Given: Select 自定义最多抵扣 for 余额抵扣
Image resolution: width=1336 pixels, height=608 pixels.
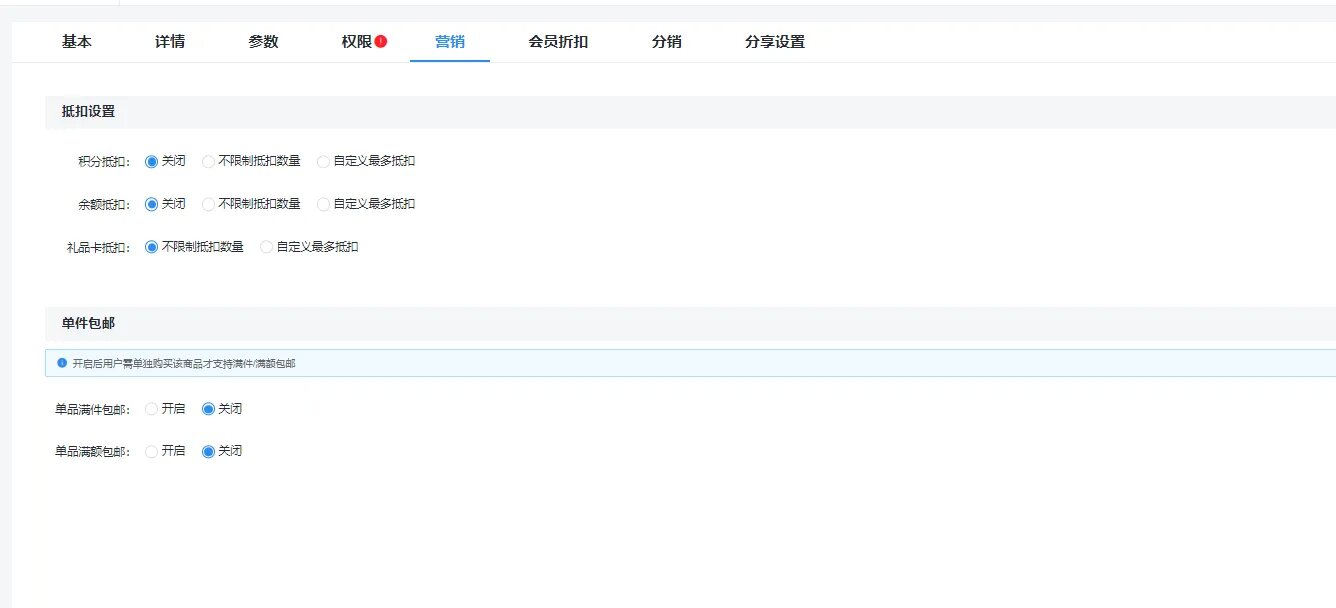Looking at the screenshot, I should point(323,204).
